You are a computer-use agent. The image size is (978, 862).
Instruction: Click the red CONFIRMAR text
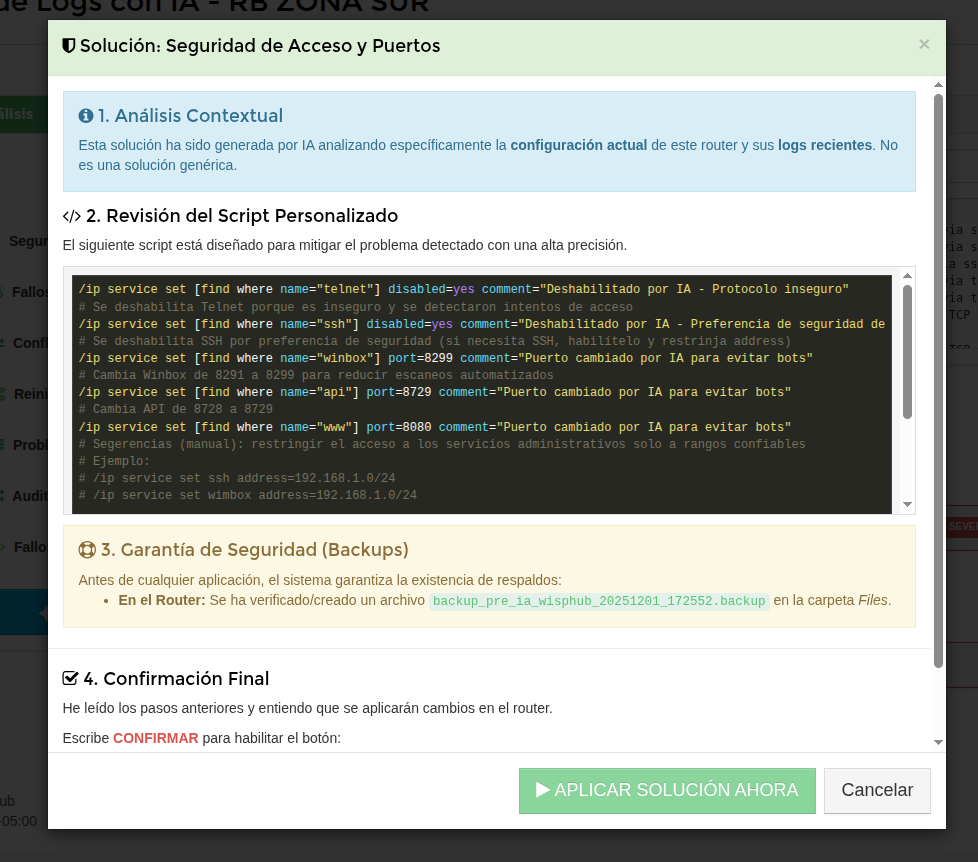tap(155, 739)
